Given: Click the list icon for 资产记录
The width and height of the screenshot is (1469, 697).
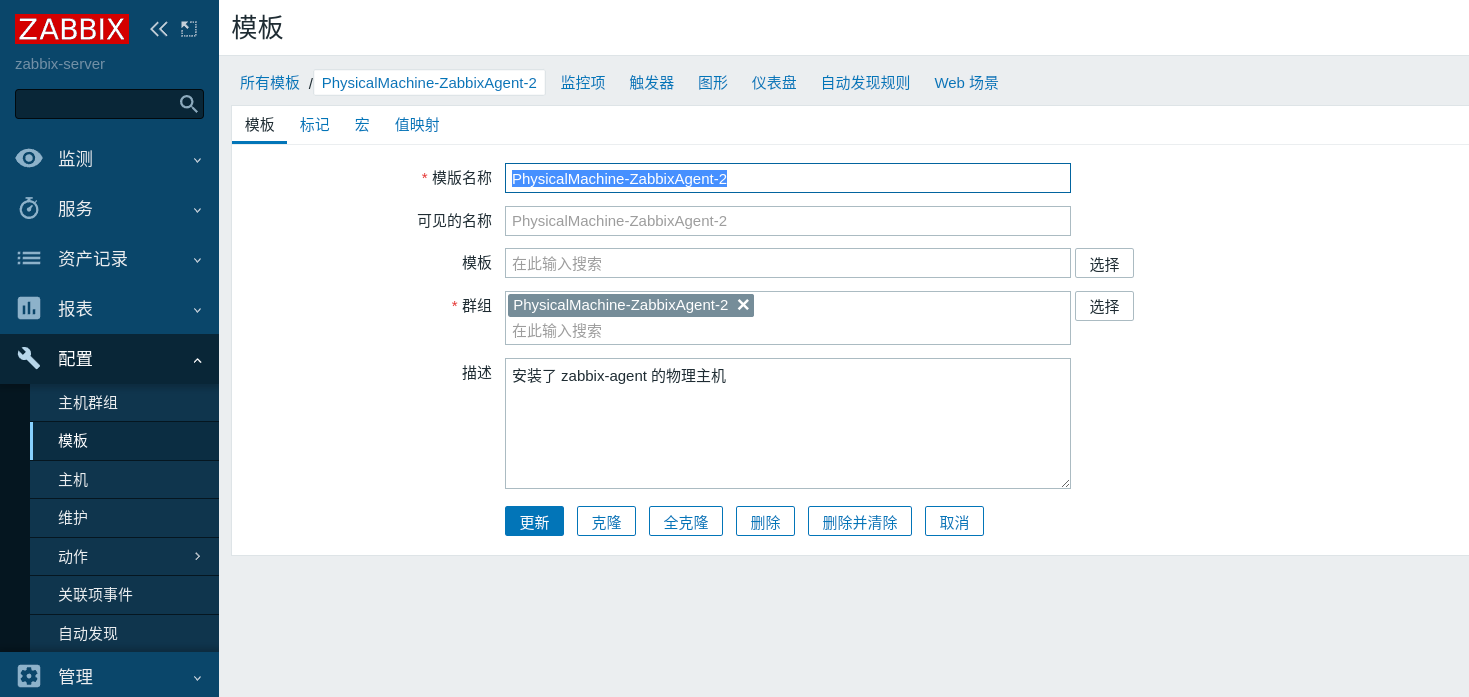Looking at the screenshot, I should coord(29,258).
